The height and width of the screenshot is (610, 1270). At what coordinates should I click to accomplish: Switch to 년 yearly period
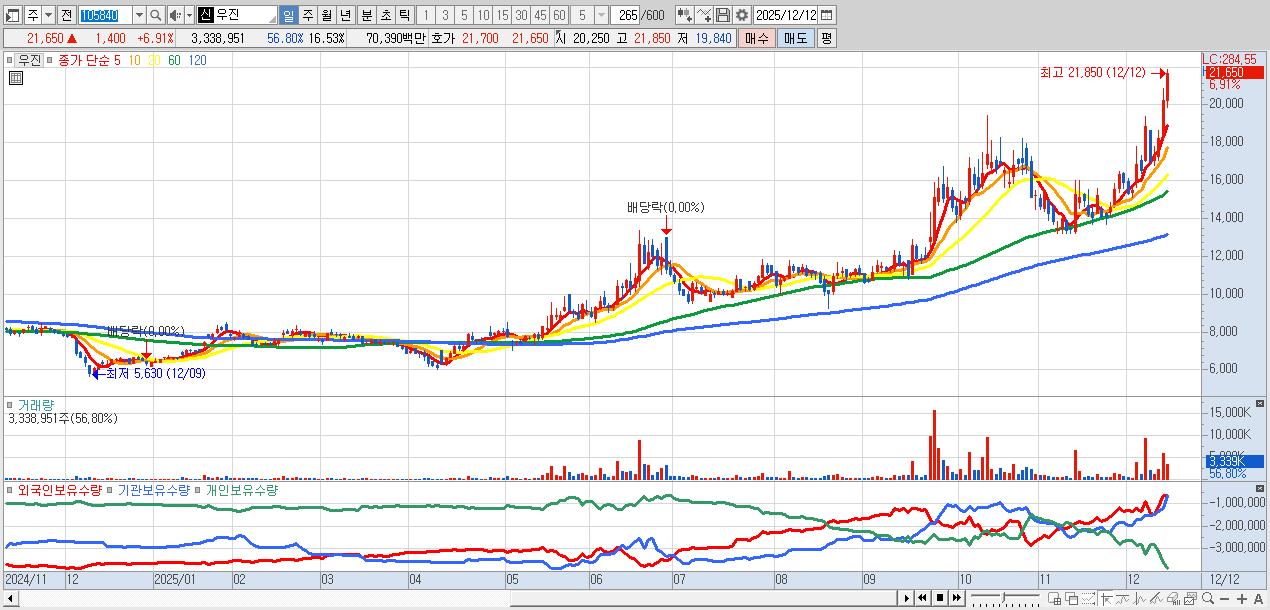(345, 15)
